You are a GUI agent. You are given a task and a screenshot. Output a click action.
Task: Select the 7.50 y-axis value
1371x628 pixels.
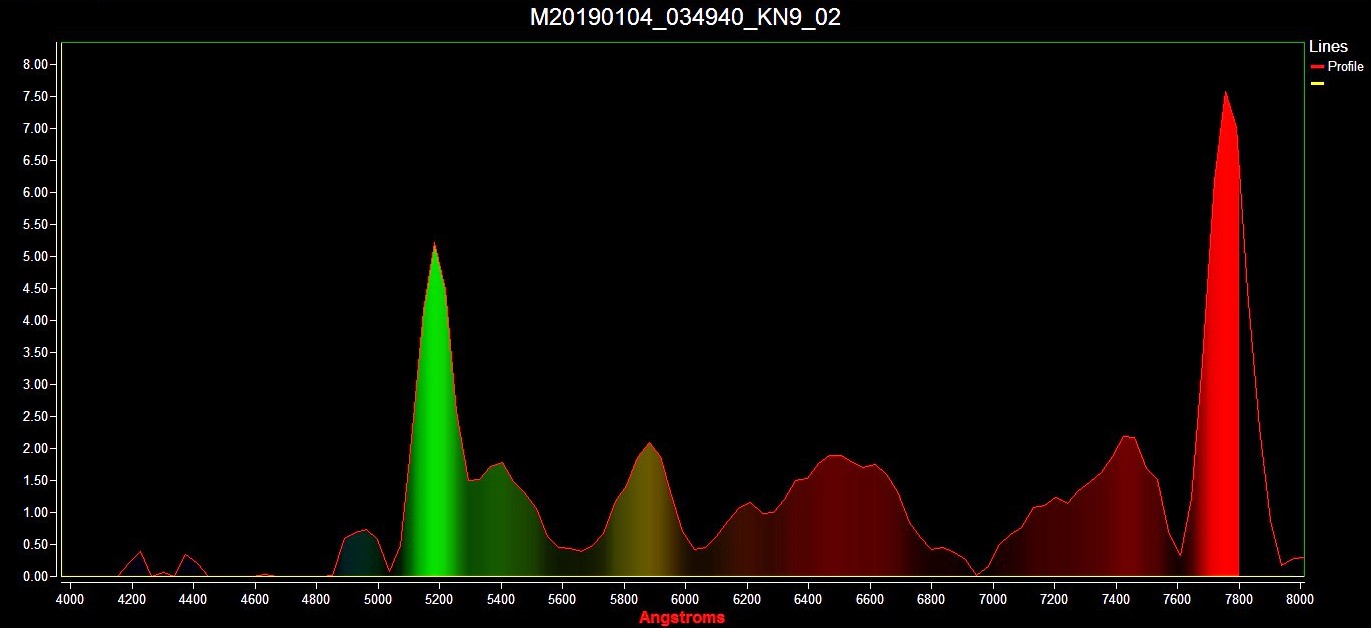(x=35, y=96)
